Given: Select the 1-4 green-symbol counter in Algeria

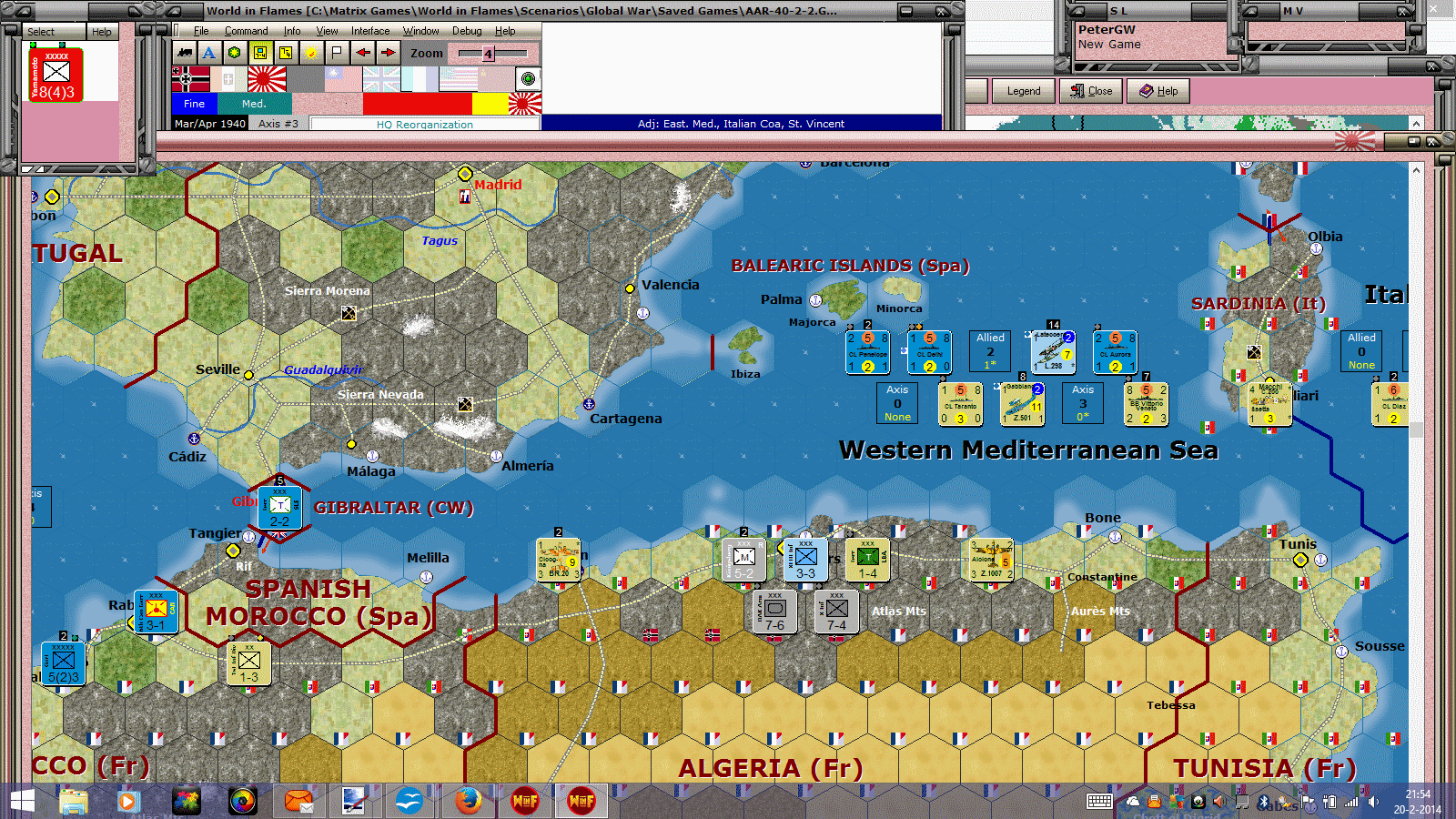Looking at the screenshot, I should coord(867,561).
